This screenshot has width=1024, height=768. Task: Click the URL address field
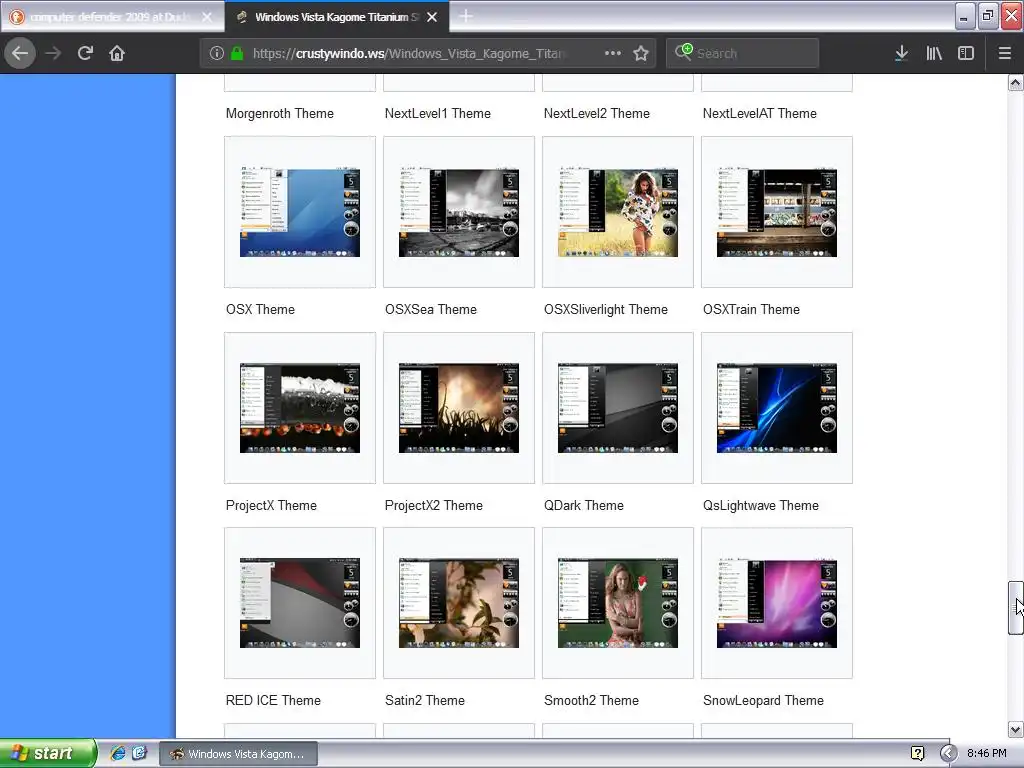coord(411,53)
